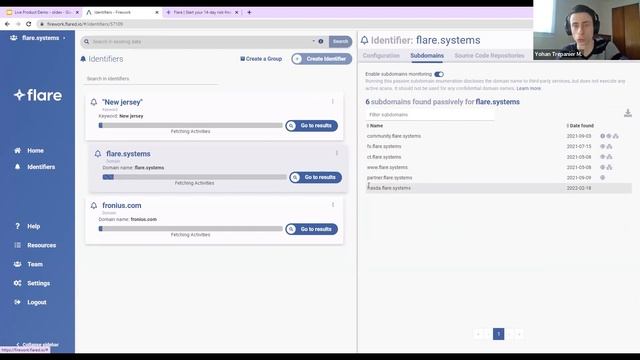This screenshot has width=640, height=360.
Task: Click the Yohan Trepanier webcam thumbnail
Action: [587, 30]
